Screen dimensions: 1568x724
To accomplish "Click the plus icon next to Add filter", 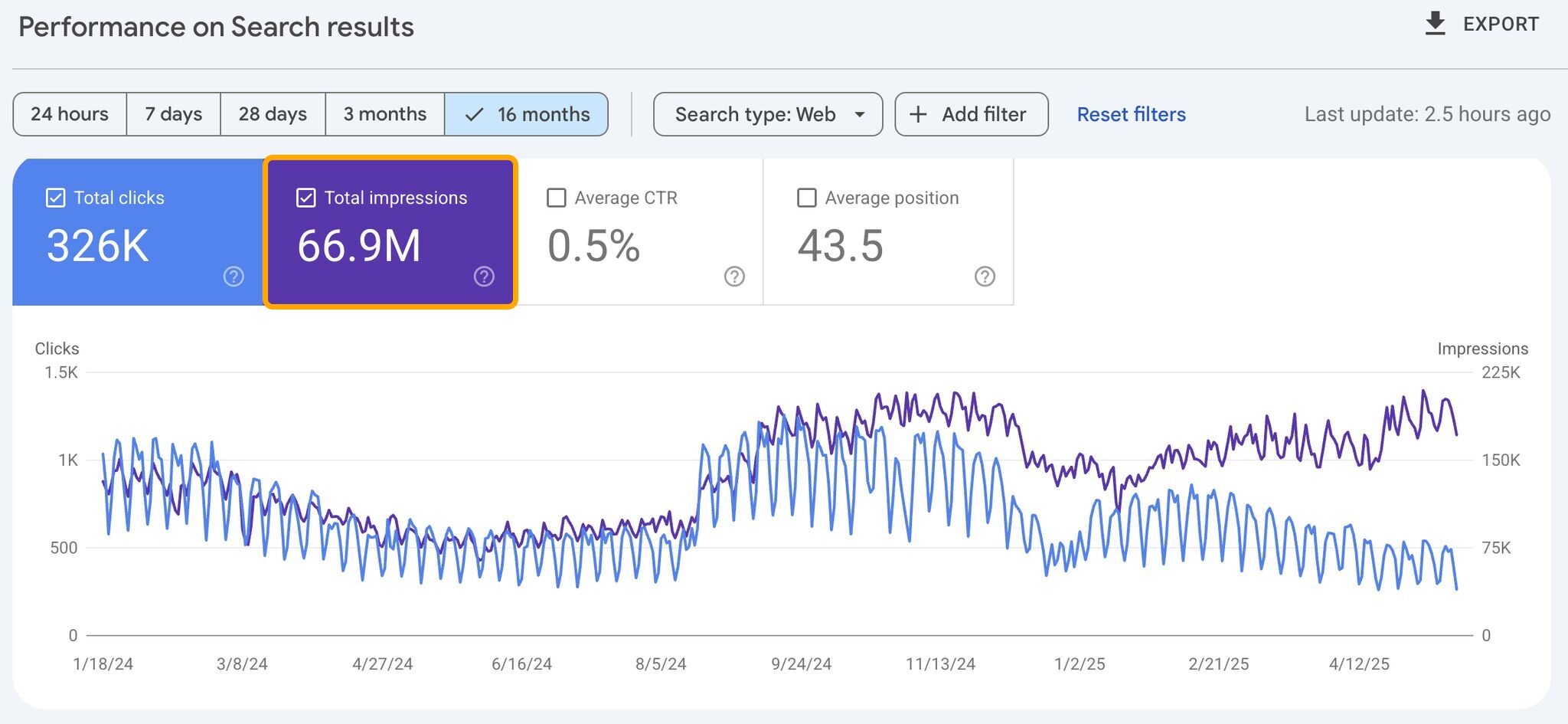I will 917,113.
